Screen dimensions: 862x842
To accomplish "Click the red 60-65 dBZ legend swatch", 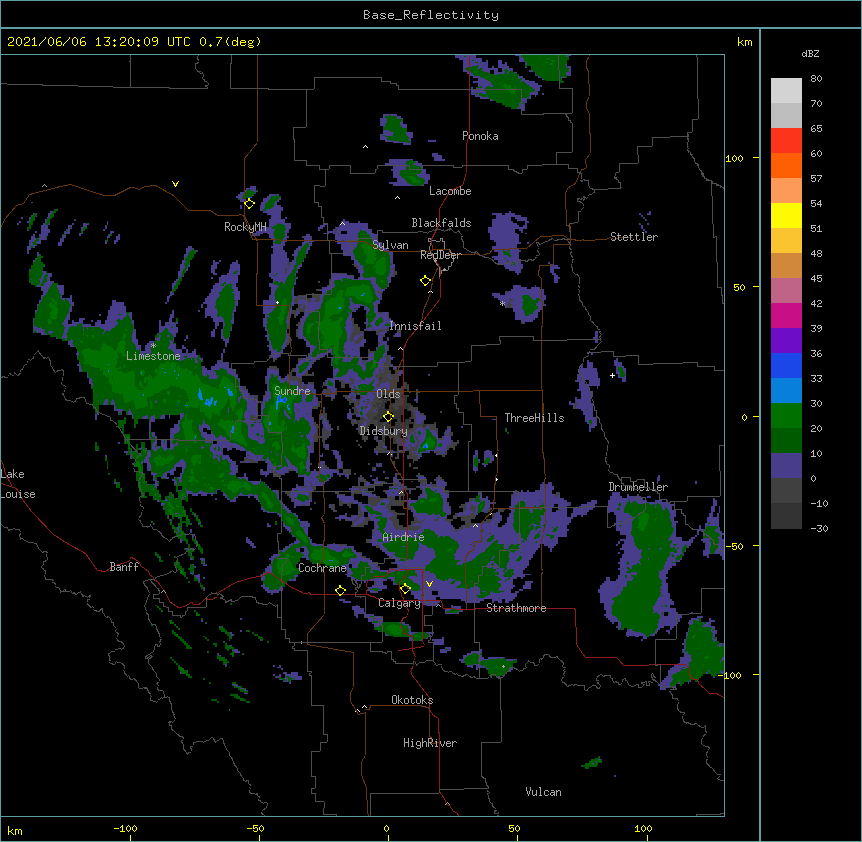I will [x=786, y=141].
